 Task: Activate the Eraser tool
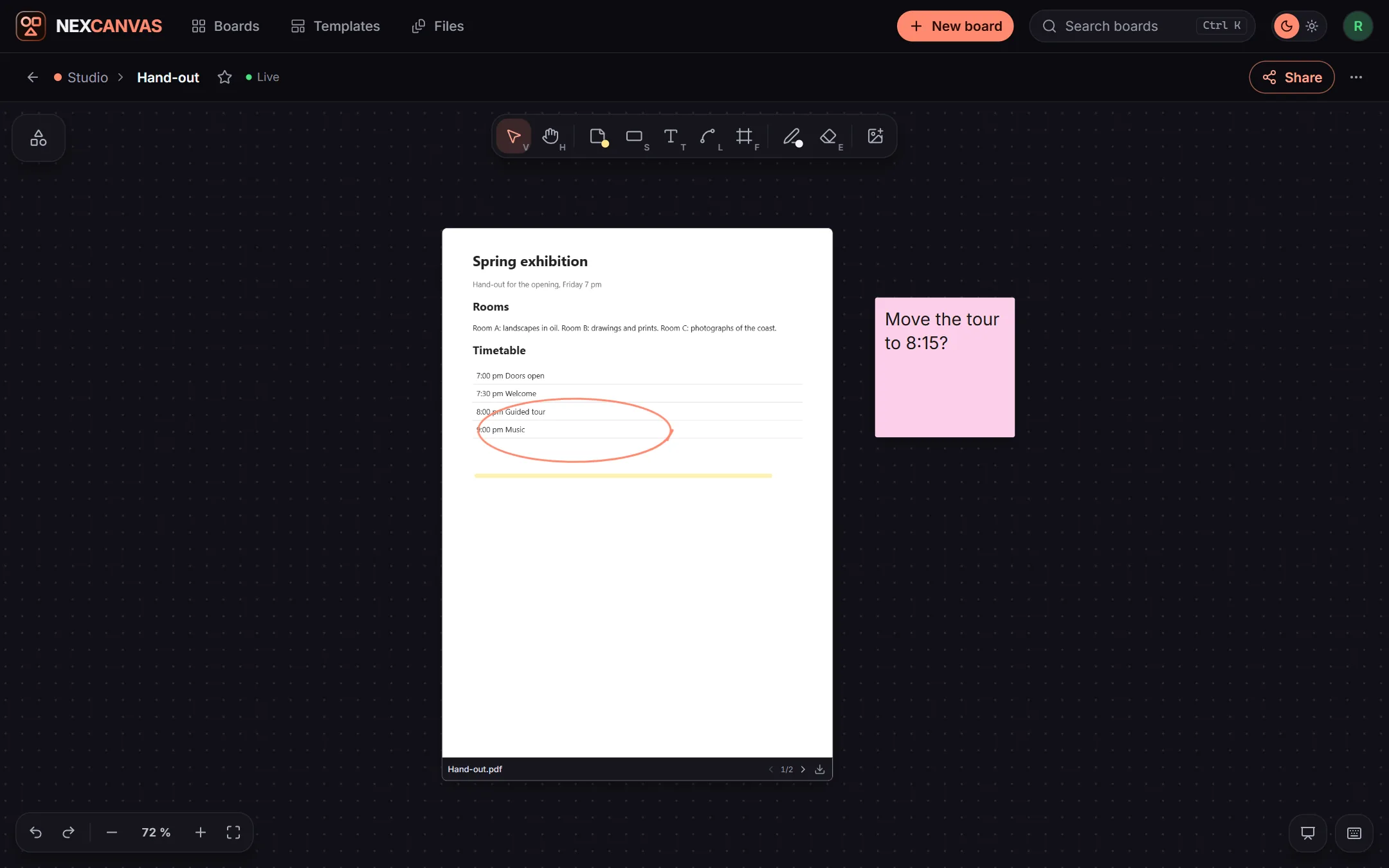[x=829, y=136]
